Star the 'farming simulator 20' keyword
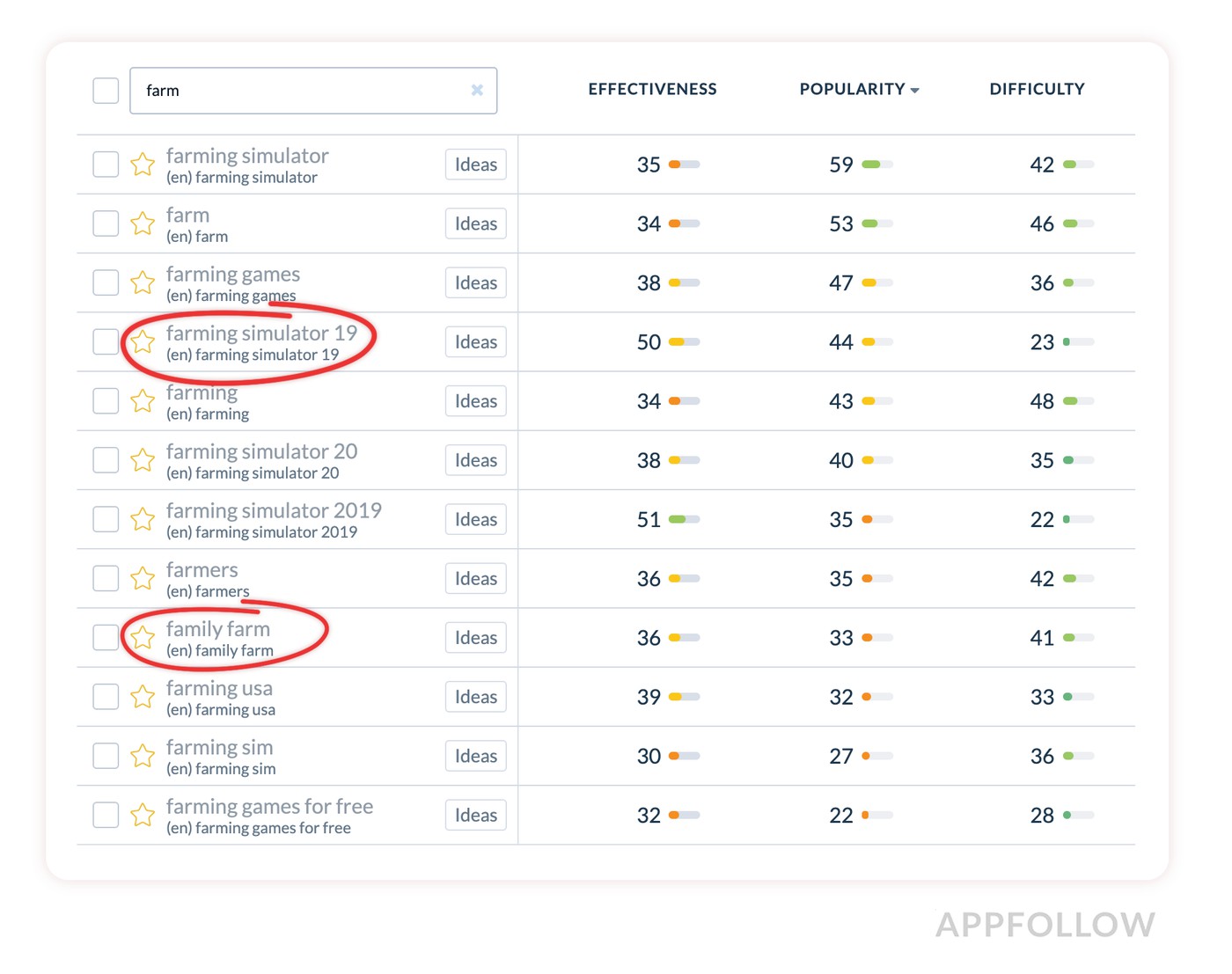The height and width of the screenshot is (974, 1232). pyautogui.click(x=143, y=460)
